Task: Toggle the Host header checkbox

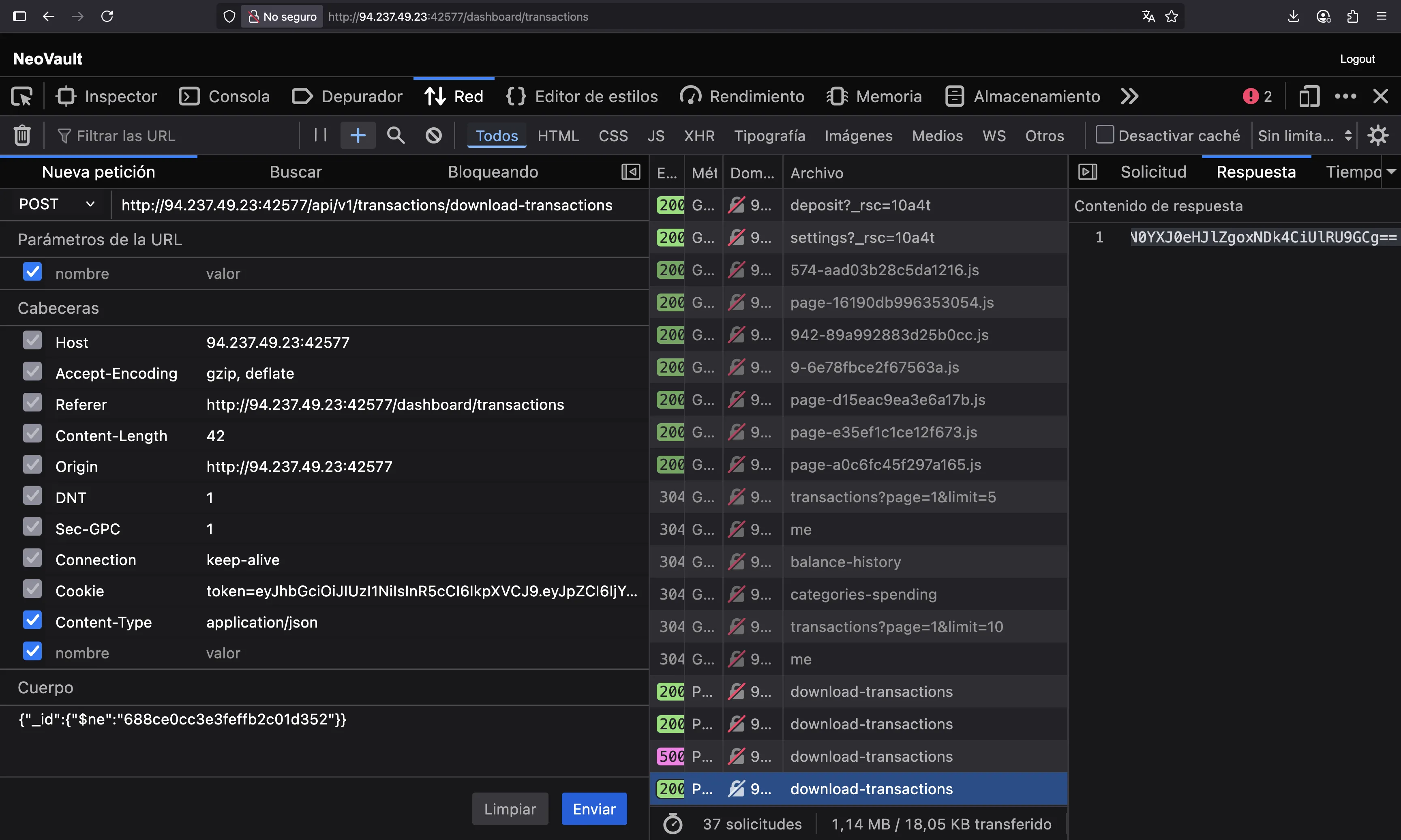Action: [x=32, y=341]
